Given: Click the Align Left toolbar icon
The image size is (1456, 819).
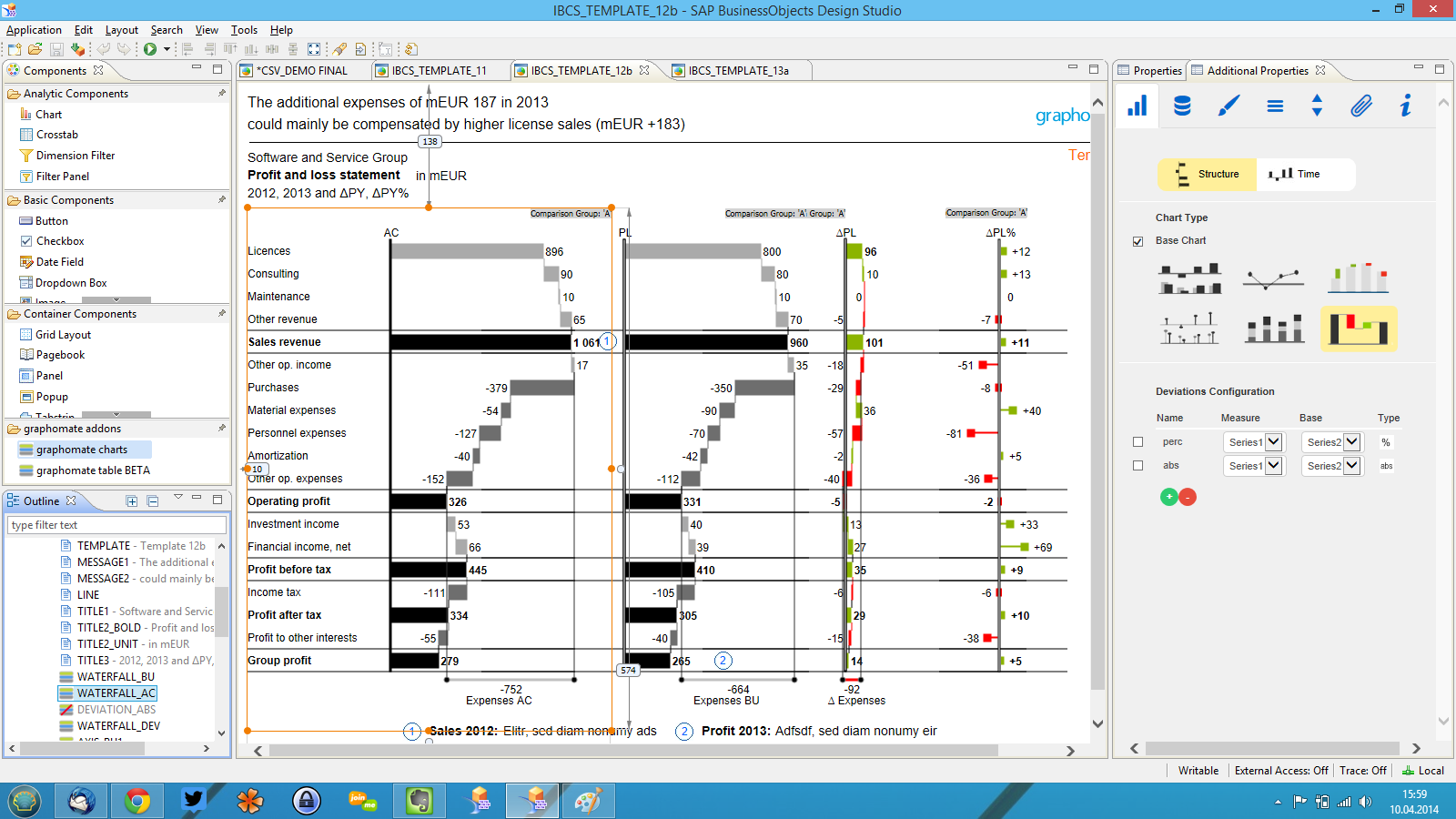Looking at the screenshot, I should 188,49.
